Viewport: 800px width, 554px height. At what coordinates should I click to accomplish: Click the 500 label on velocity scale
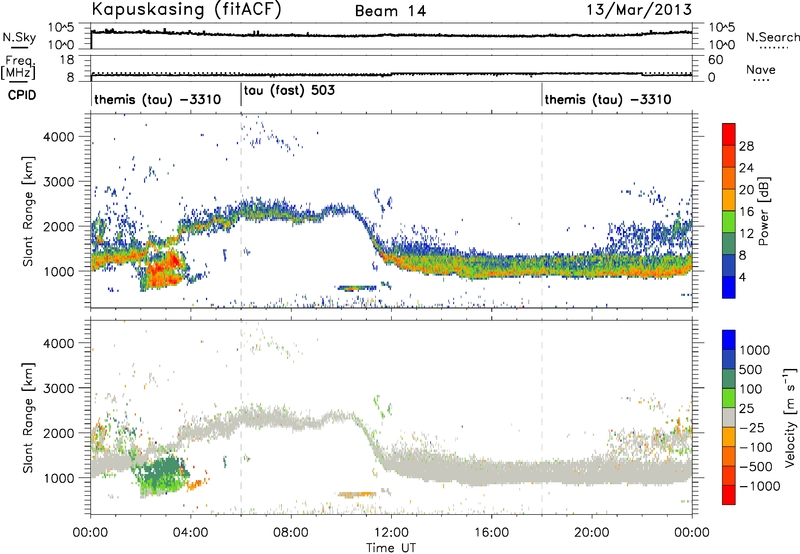tap(750, 370)
